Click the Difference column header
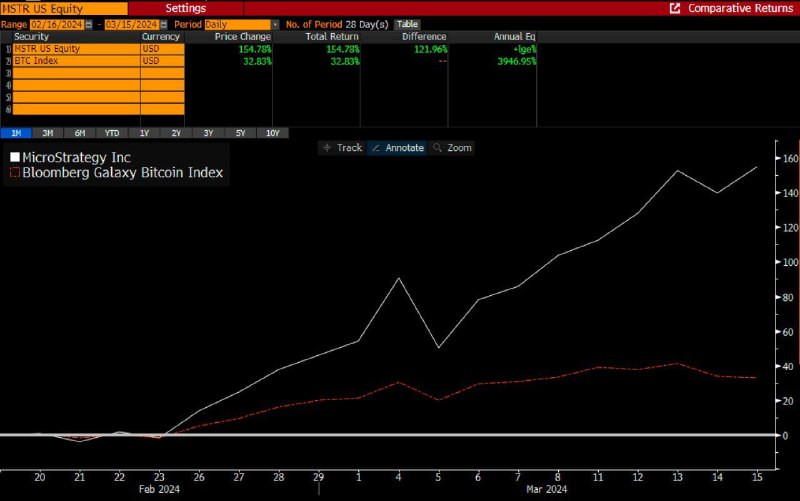This screenshot has height=501, width=800. [x=424, y=37]
